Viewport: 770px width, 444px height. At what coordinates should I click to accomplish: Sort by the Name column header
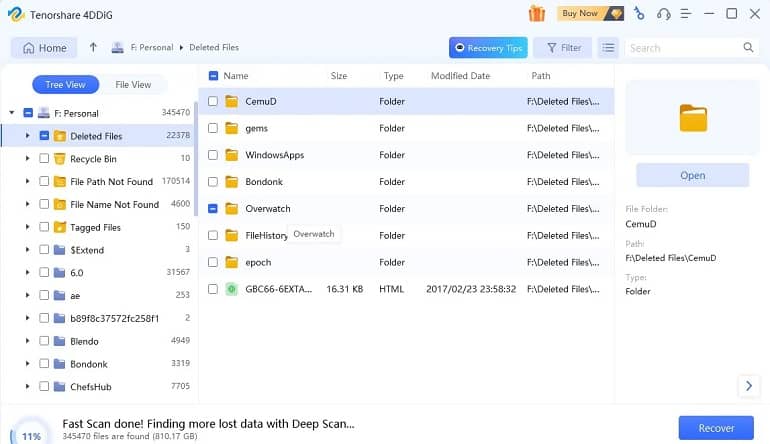236,76
